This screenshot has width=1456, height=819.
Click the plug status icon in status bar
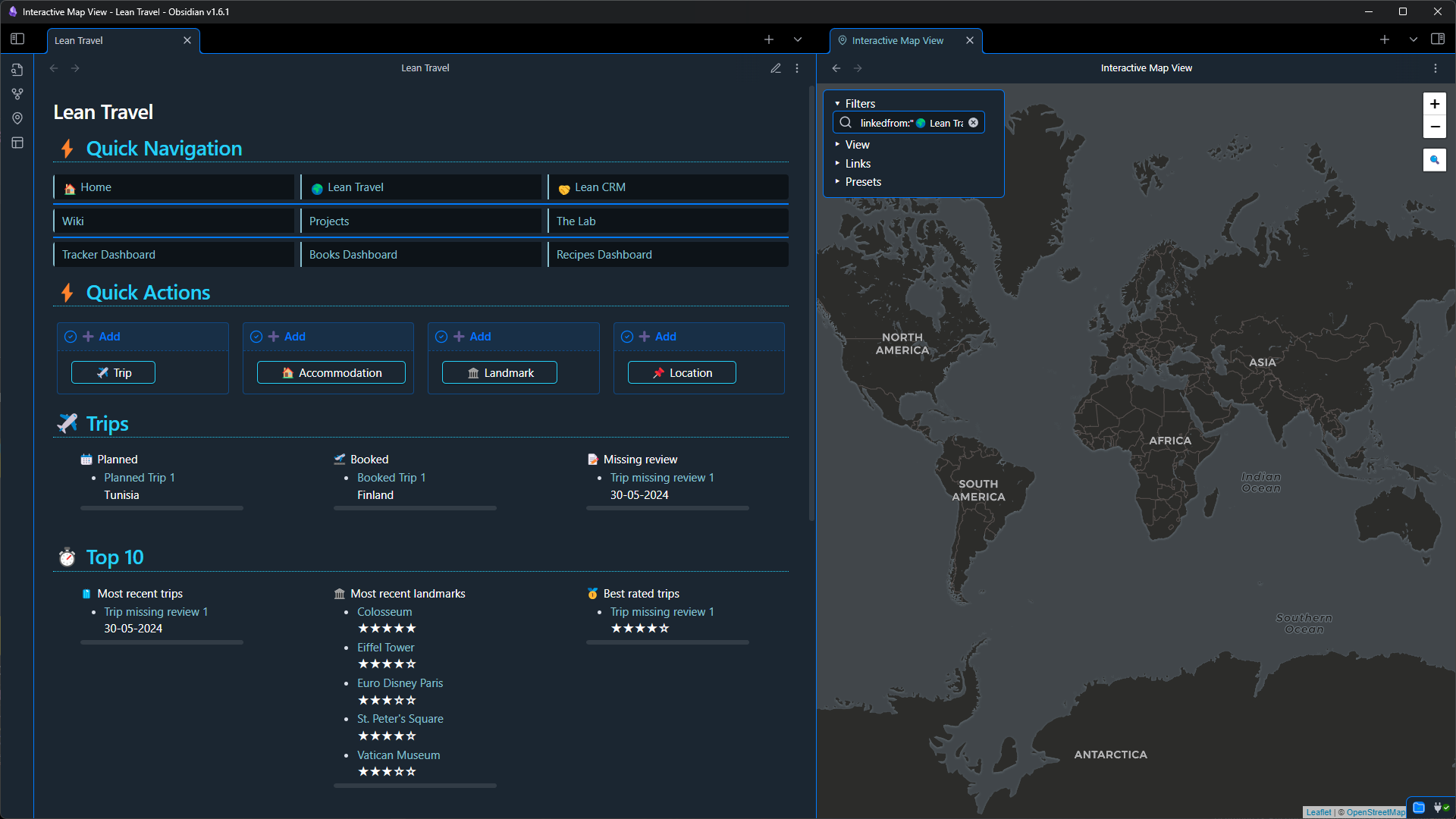coord(1440,808)
